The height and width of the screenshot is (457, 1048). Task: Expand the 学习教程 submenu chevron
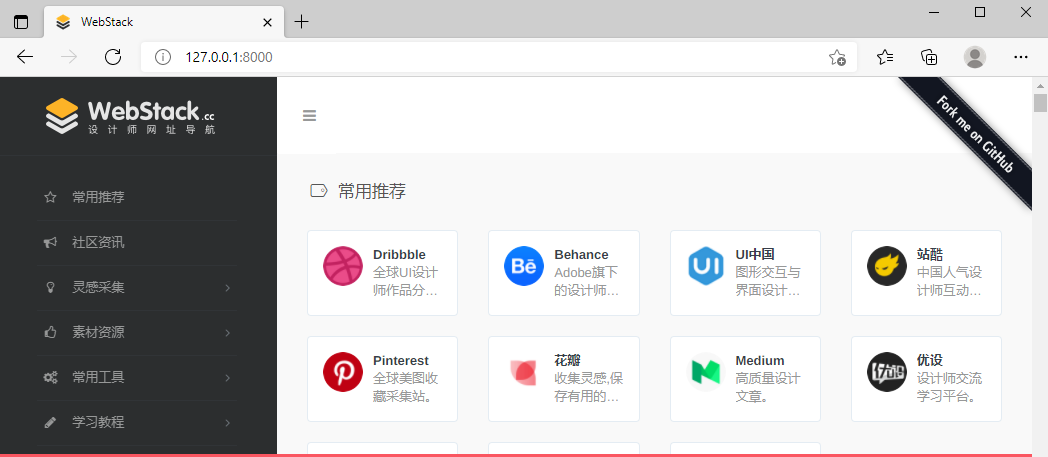pos(227,423)
